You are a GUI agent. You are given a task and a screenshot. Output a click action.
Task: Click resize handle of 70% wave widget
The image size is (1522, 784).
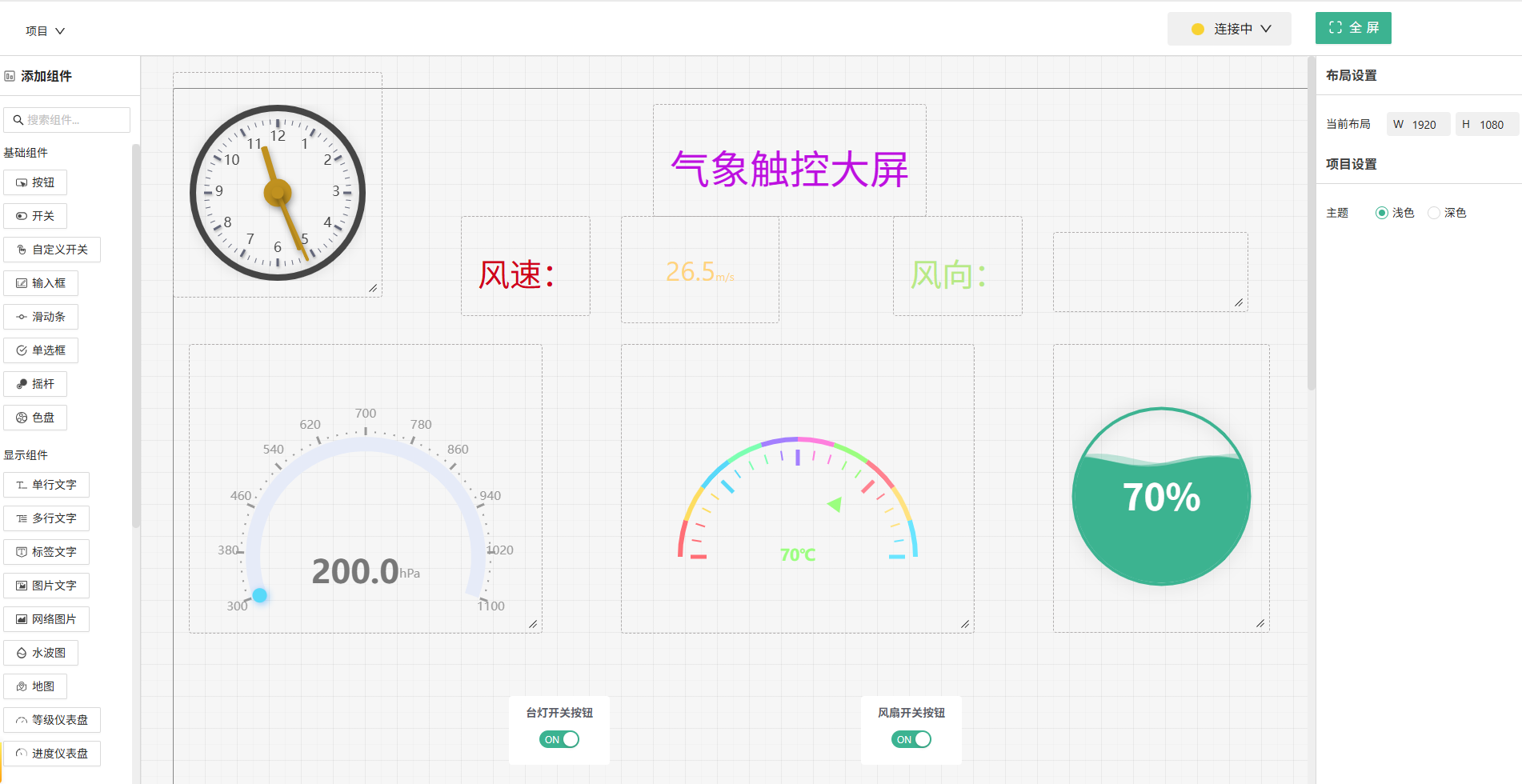click(1260, 623)
